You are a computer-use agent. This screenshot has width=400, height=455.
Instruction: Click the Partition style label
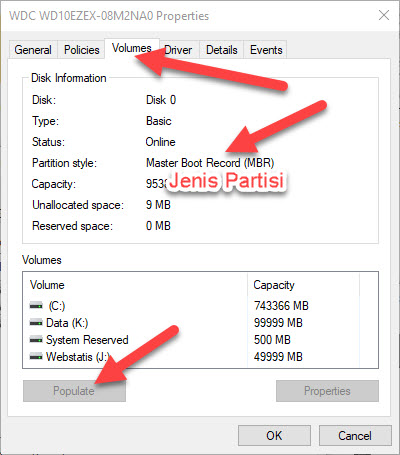(x=64, y=163)
